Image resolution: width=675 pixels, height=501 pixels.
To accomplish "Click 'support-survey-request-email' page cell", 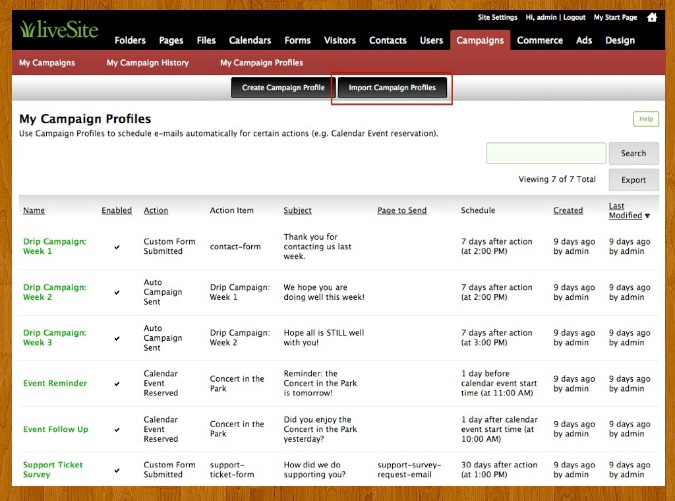I will coord(409,470).
